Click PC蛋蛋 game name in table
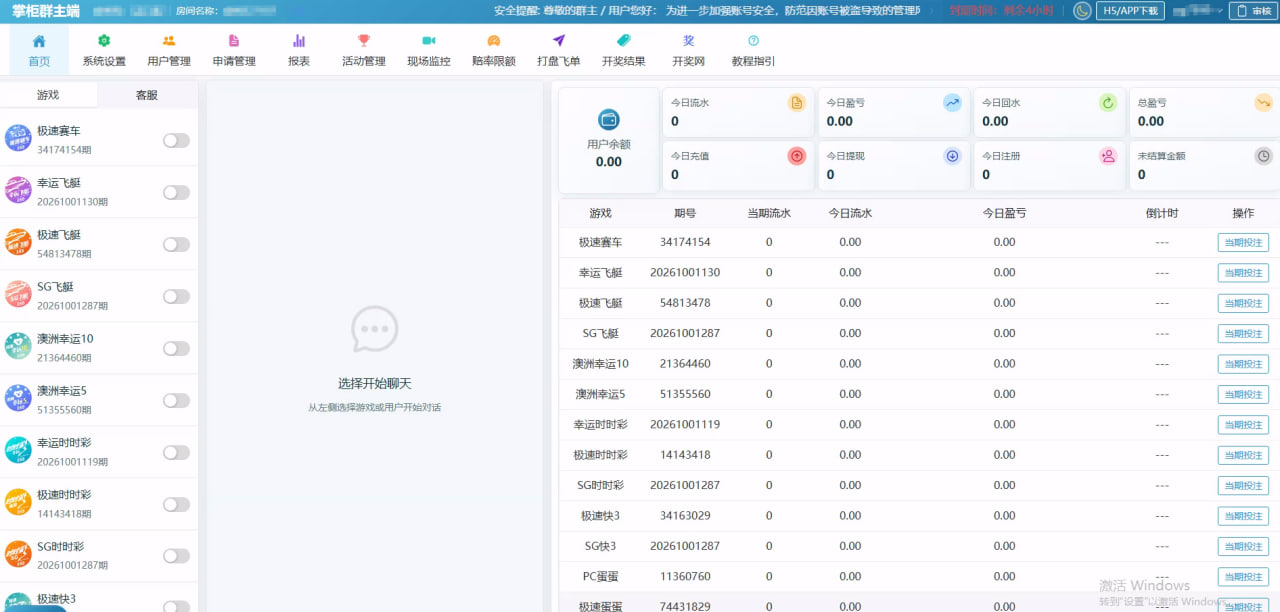The width and height of the screenshot is (1280, 612). click(600, 576)
